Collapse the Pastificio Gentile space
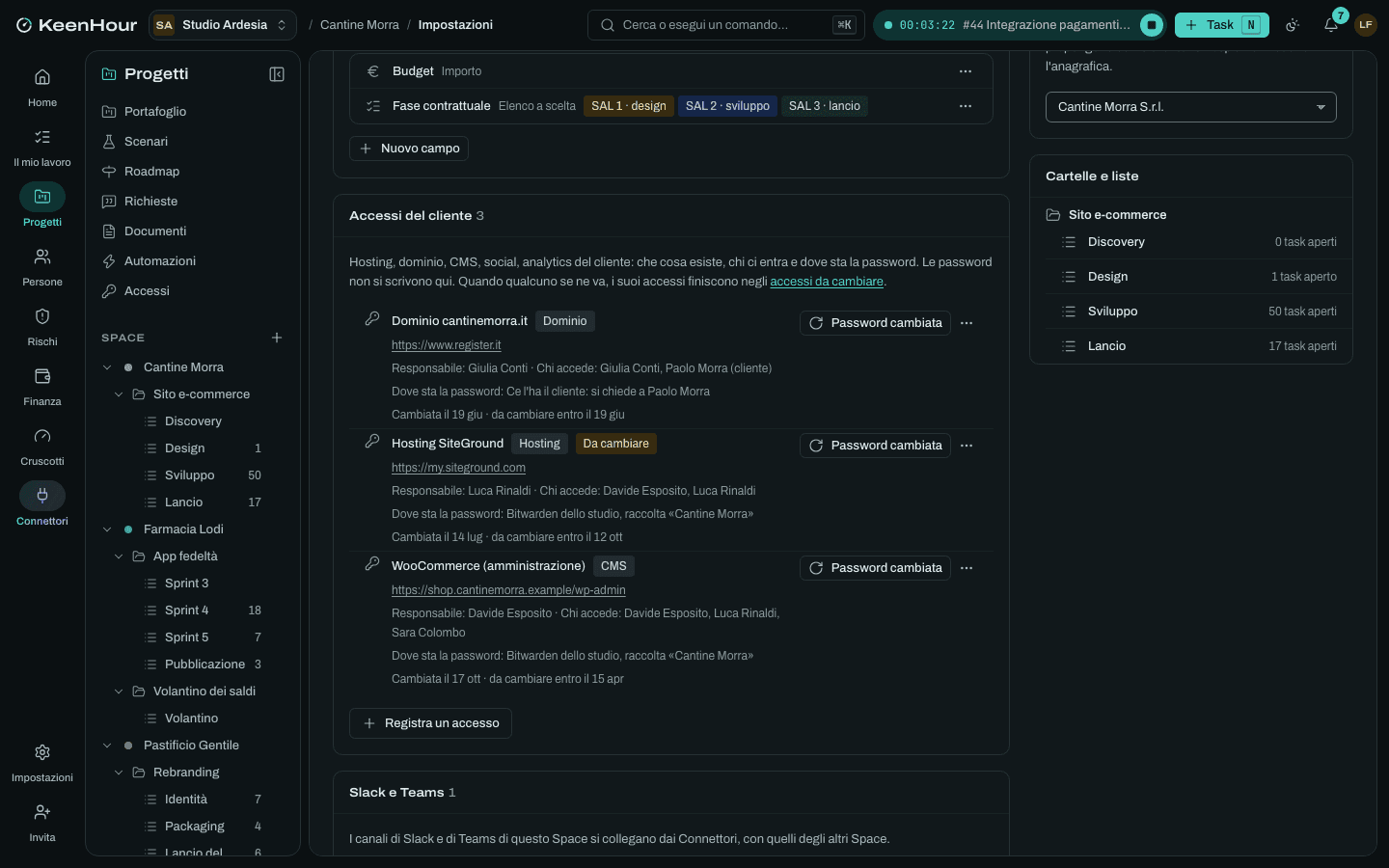 point(107,746)
